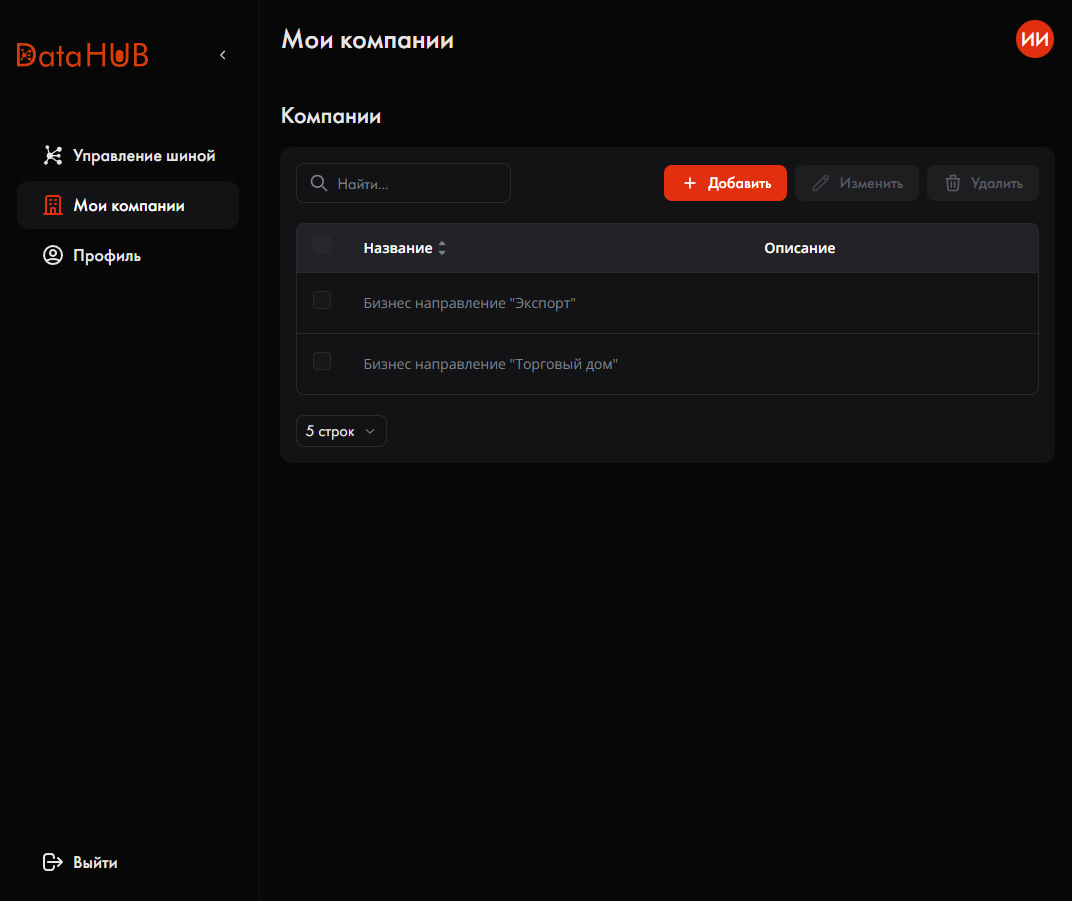Open Мои компании menu item
Screen dimensions: 1072x901
[128, 205]
